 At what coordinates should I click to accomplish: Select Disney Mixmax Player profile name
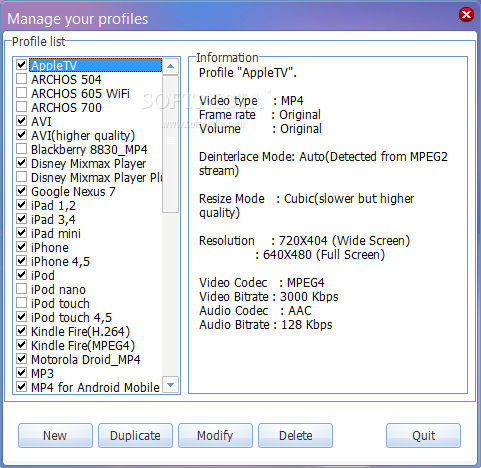(x=88, y=164)
